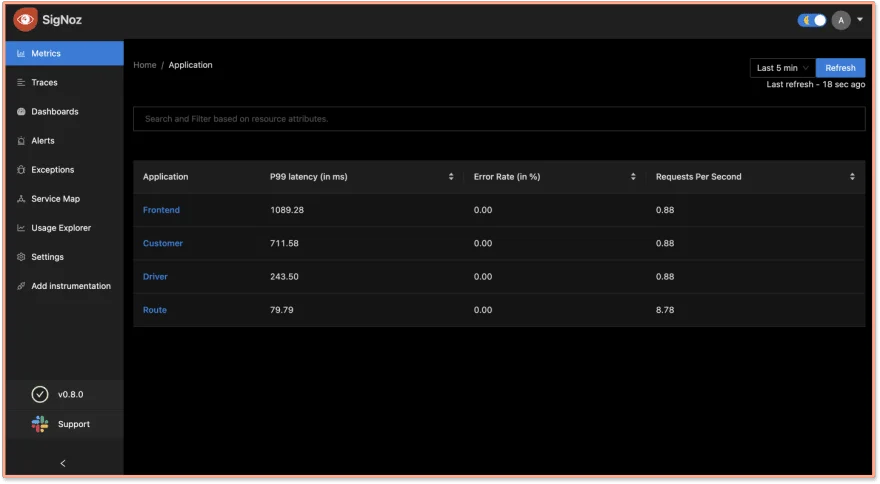
Task: Click the P99 latency (in ms) header
Action: pos(309,177)
